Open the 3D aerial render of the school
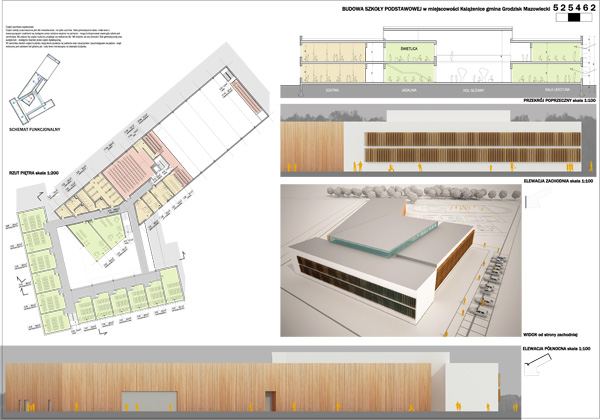 point(401,260)
